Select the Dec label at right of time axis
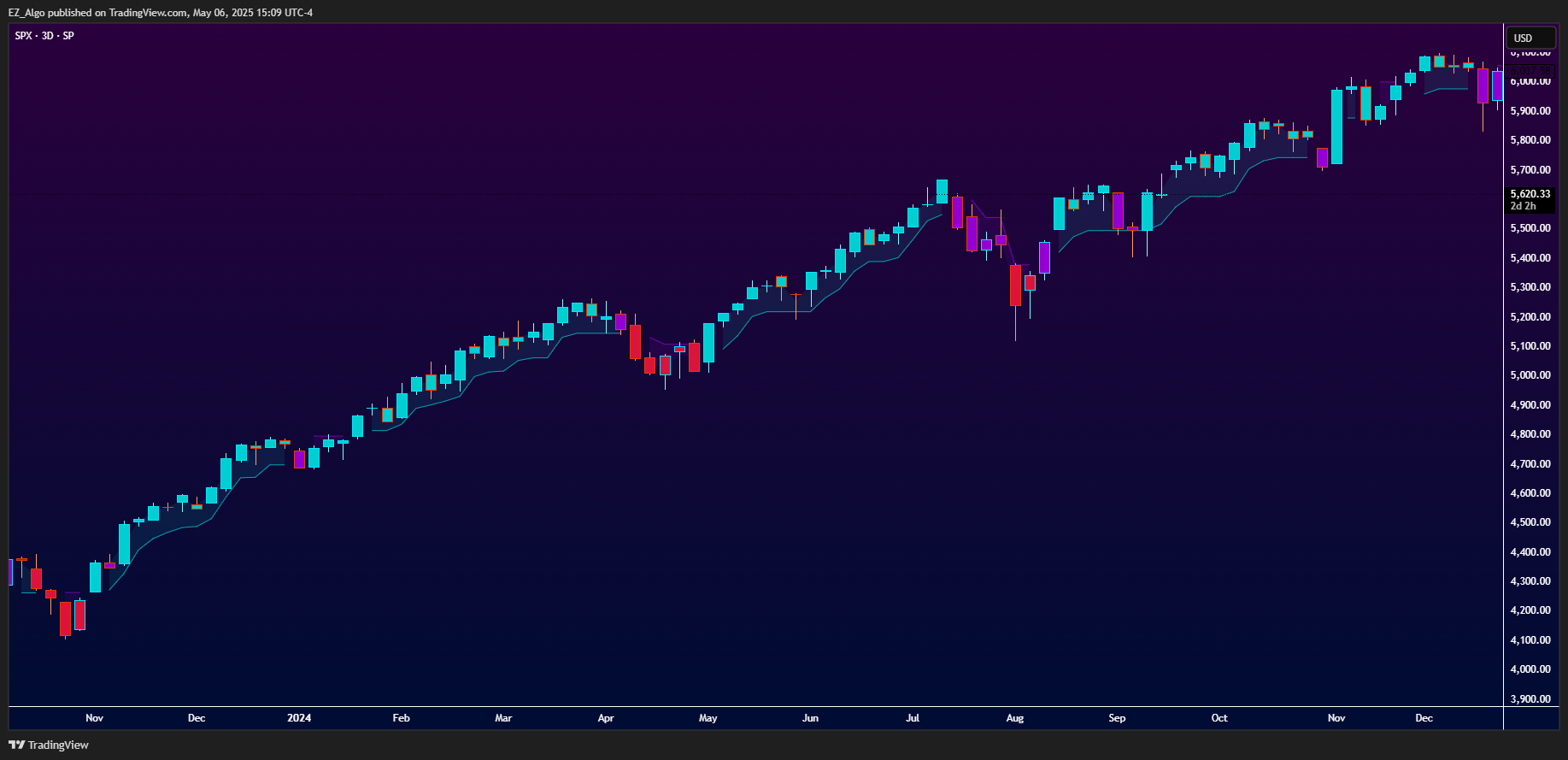Screen dimensions: 1568x760 pos(1424,718)
